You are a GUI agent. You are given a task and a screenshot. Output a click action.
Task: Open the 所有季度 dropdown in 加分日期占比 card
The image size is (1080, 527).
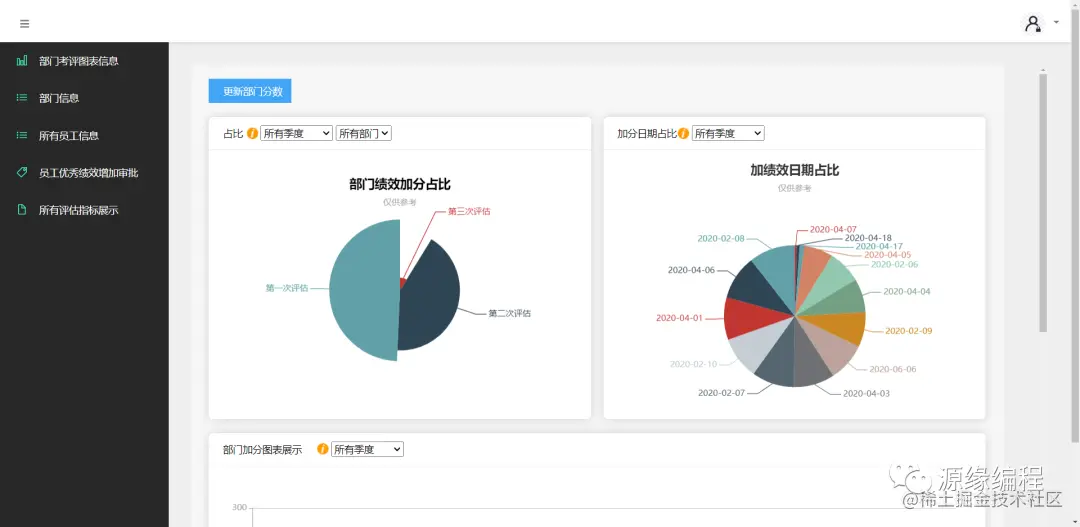[728, 134]
